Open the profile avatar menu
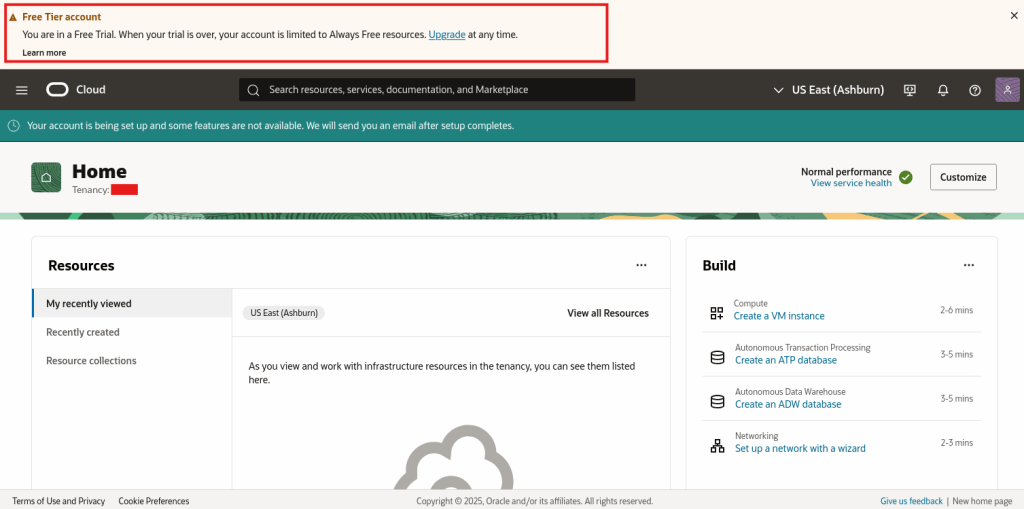 click(1007, 90)
